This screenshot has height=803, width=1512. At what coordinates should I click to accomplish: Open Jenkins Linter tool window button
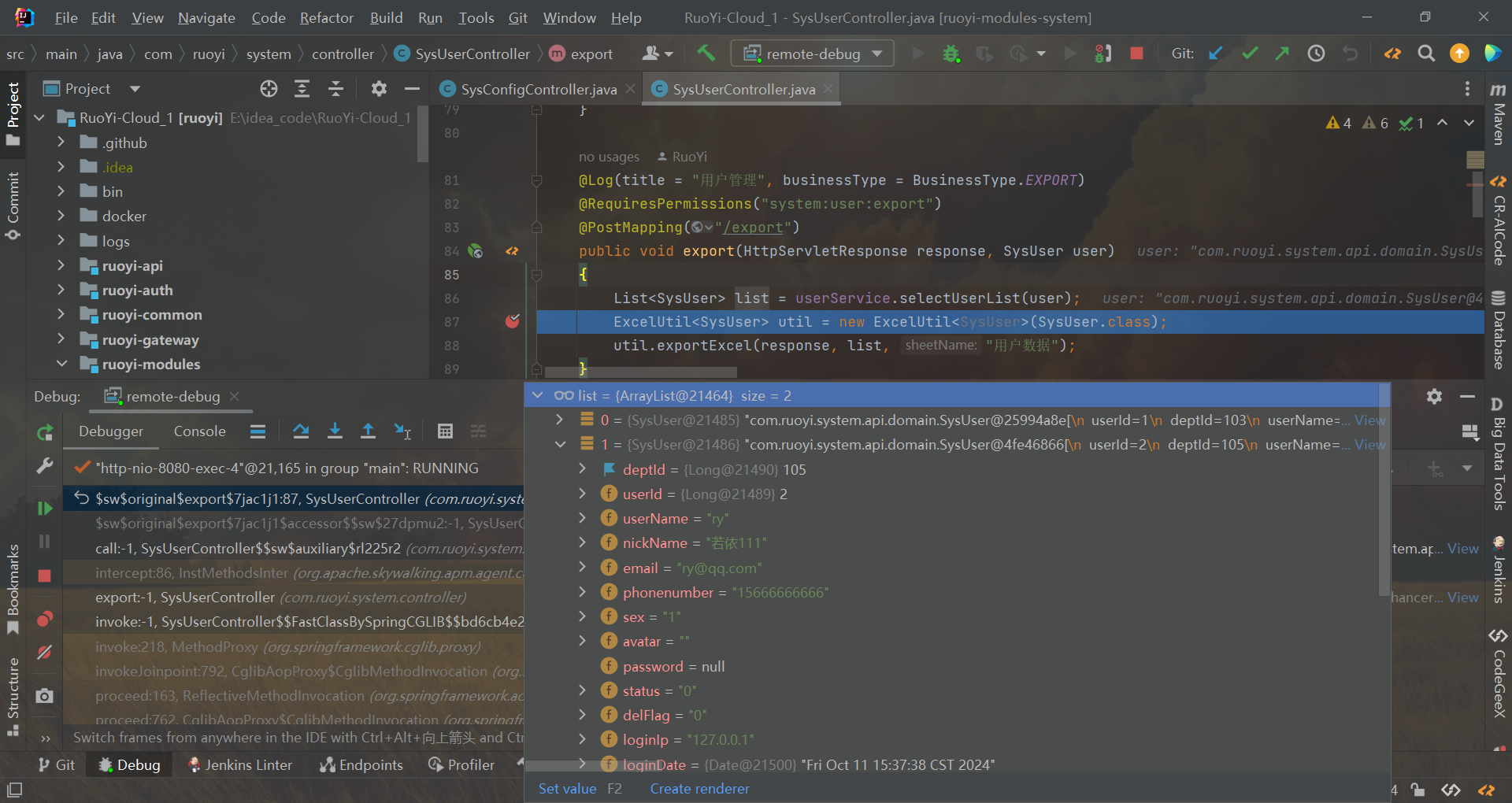[239, 764]
